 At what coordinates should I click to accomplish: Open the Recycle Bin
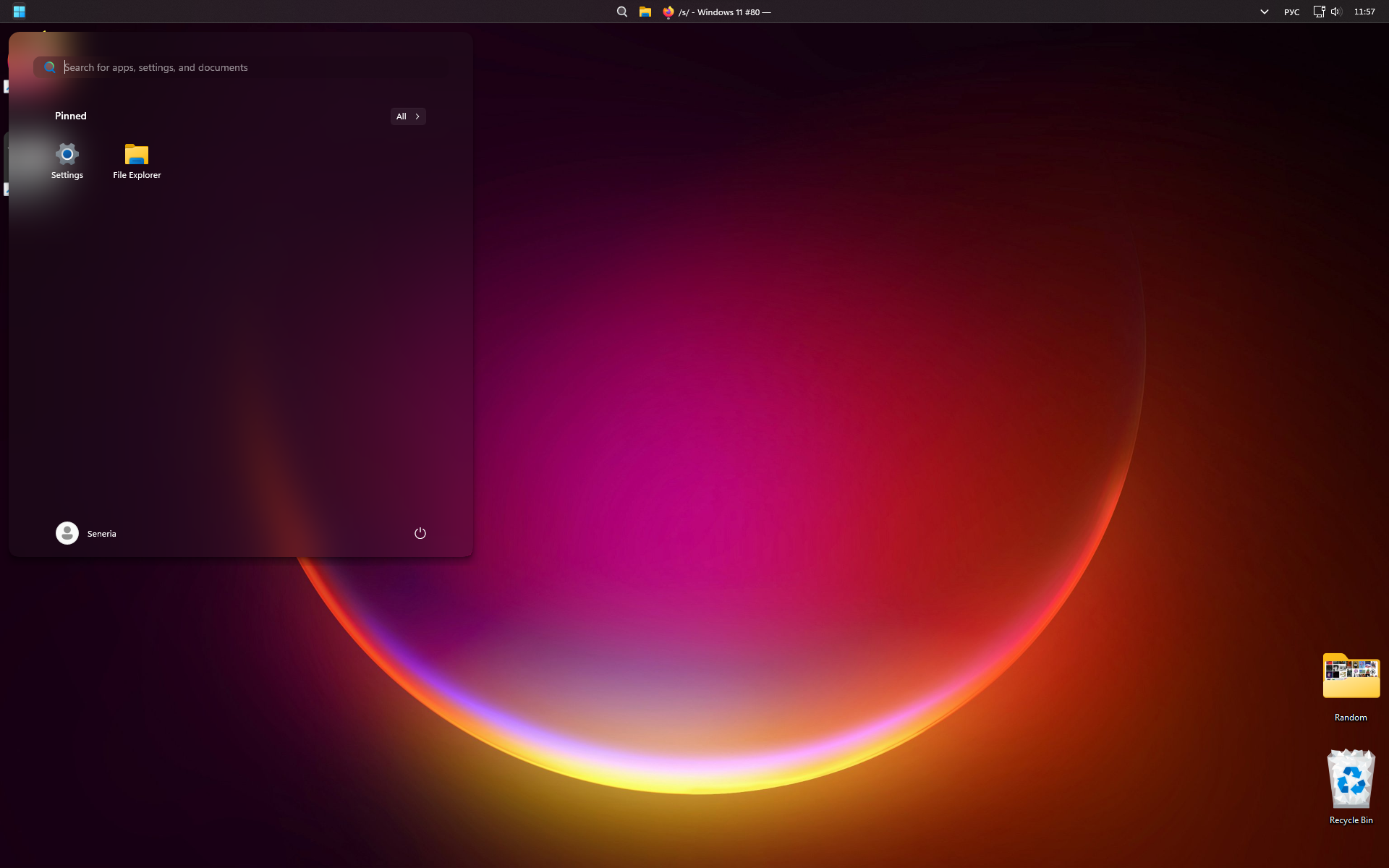[1350, 781]
